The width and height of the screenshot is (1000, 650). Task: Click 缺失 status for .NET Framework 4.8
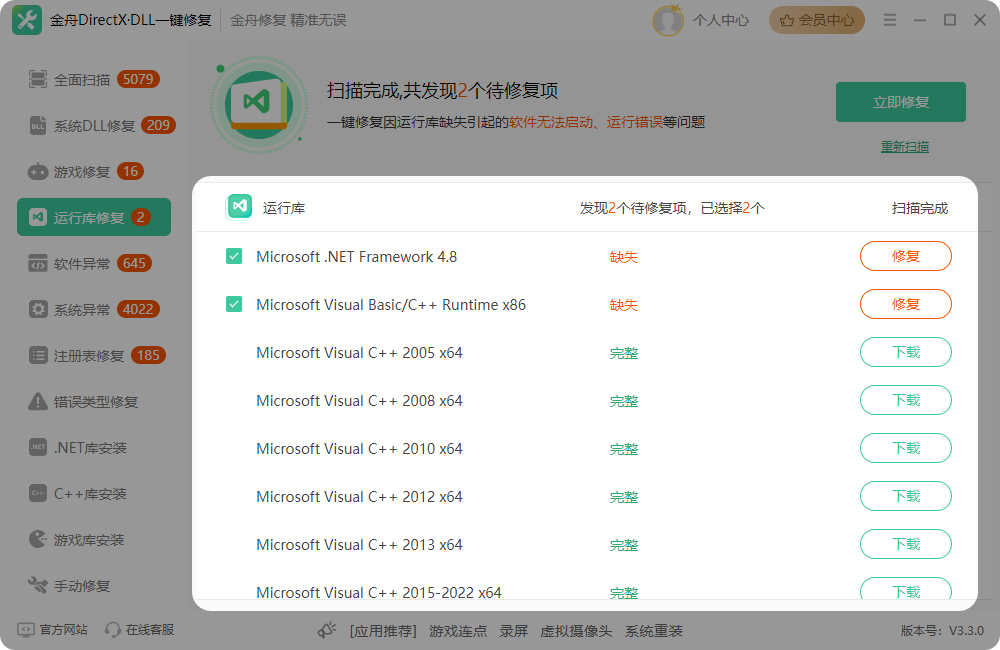[x=624, y=257]
